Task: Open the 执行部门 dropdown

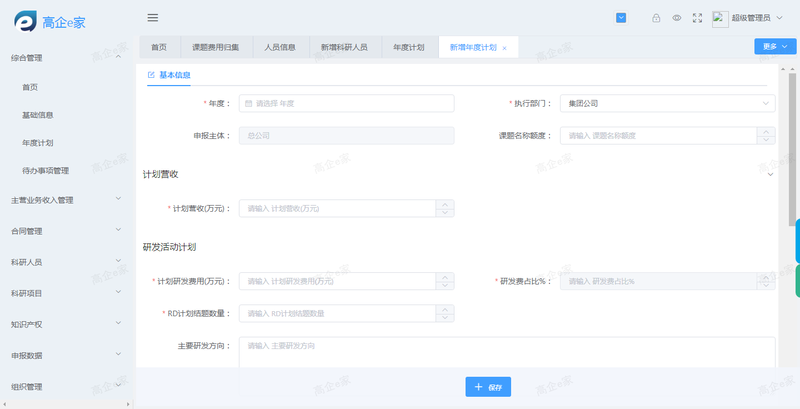Action: tap(667, 103)
